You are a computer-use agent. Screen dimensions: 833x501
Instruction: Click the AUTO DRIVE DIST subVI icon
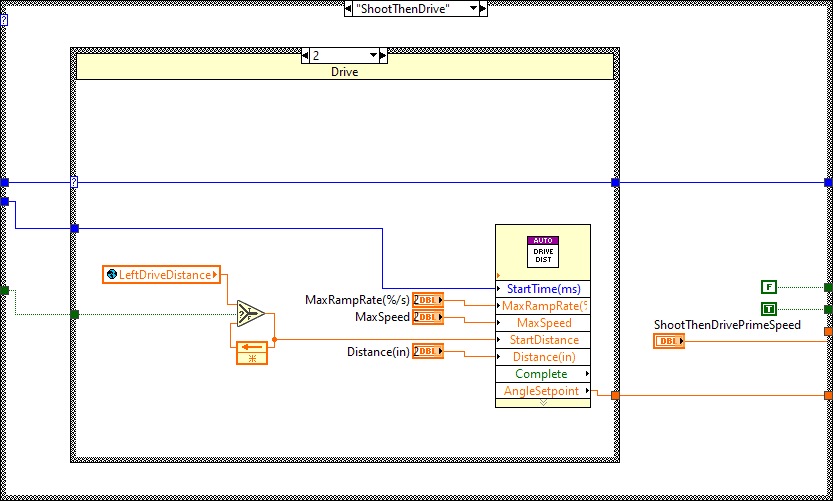[543, 249]
